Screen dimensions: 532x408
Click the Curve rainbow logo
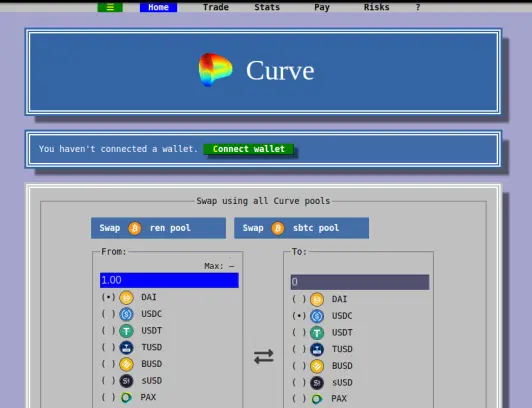point(215,70)
